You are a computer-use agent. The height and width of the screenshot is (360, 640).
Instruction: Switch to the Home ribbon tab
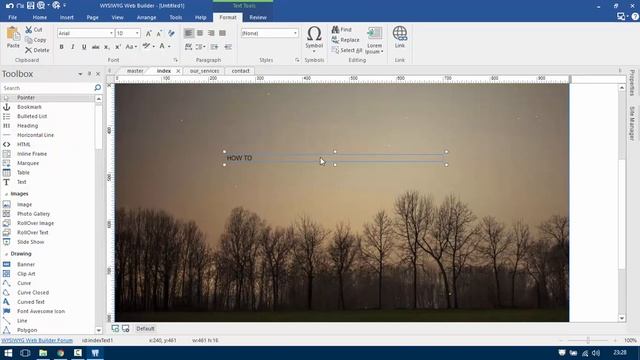coord(40,18)
